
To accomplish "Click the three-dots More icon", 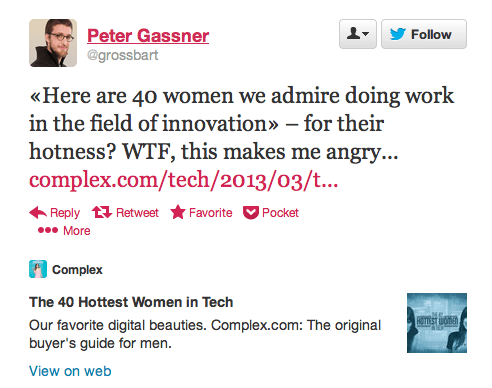I will tap(48, 230).
